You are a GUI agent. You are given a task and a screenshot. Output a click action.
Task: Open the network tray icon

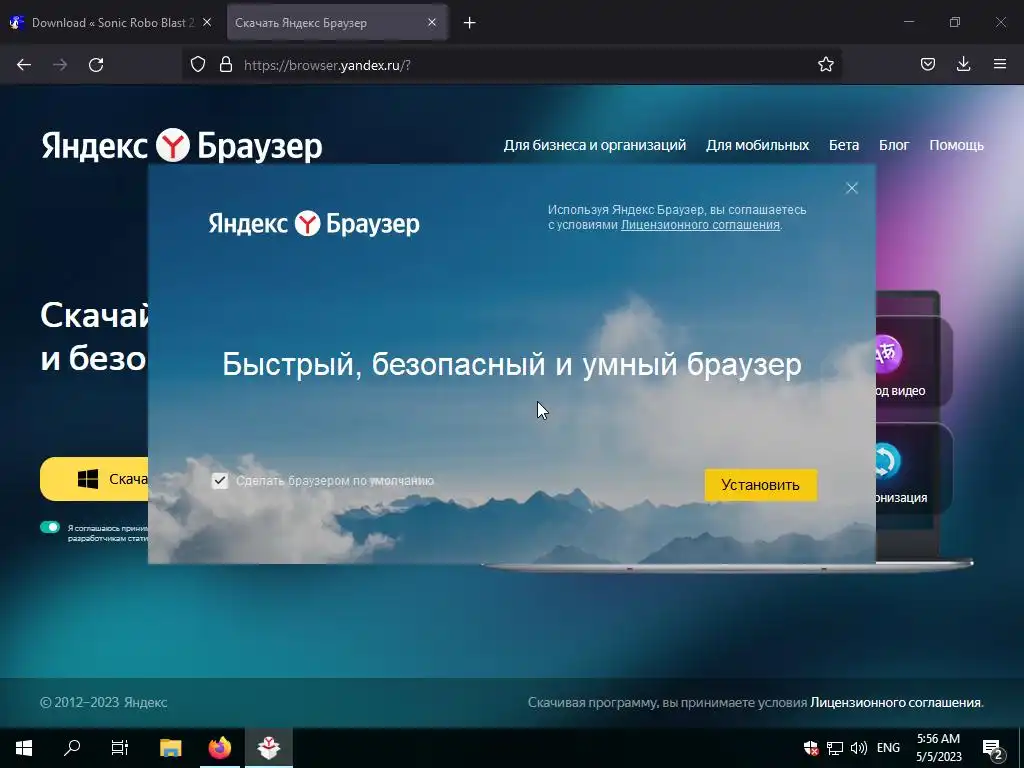point(835,748)
